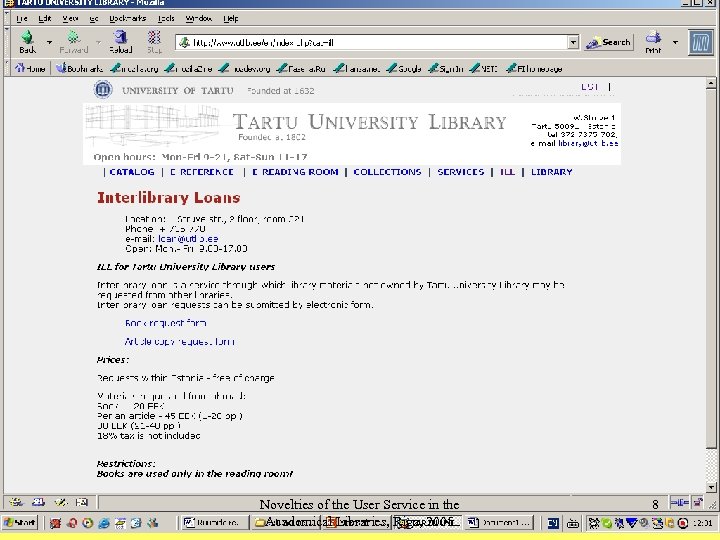Click the Interlibrary Loans heading
The height and width of the screenshot is (540, 720).
pos(169,198)
